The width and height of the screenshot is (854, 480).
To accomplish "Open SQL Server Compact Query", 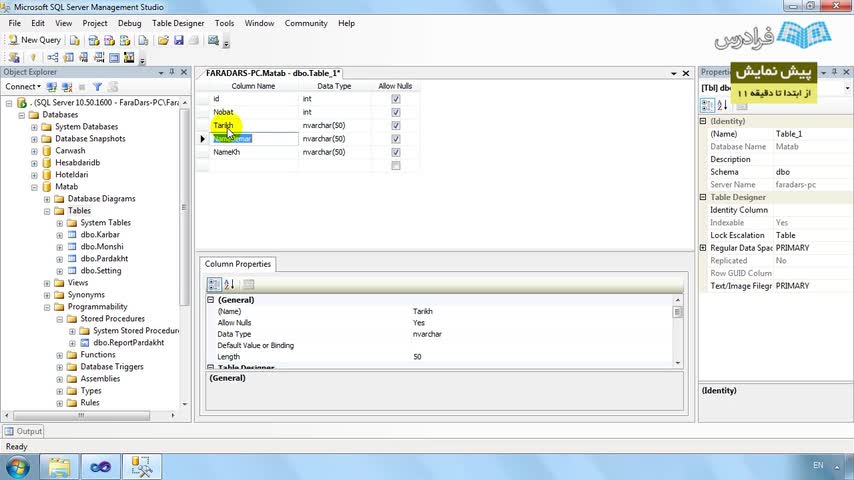I will [x=143, y=40].
